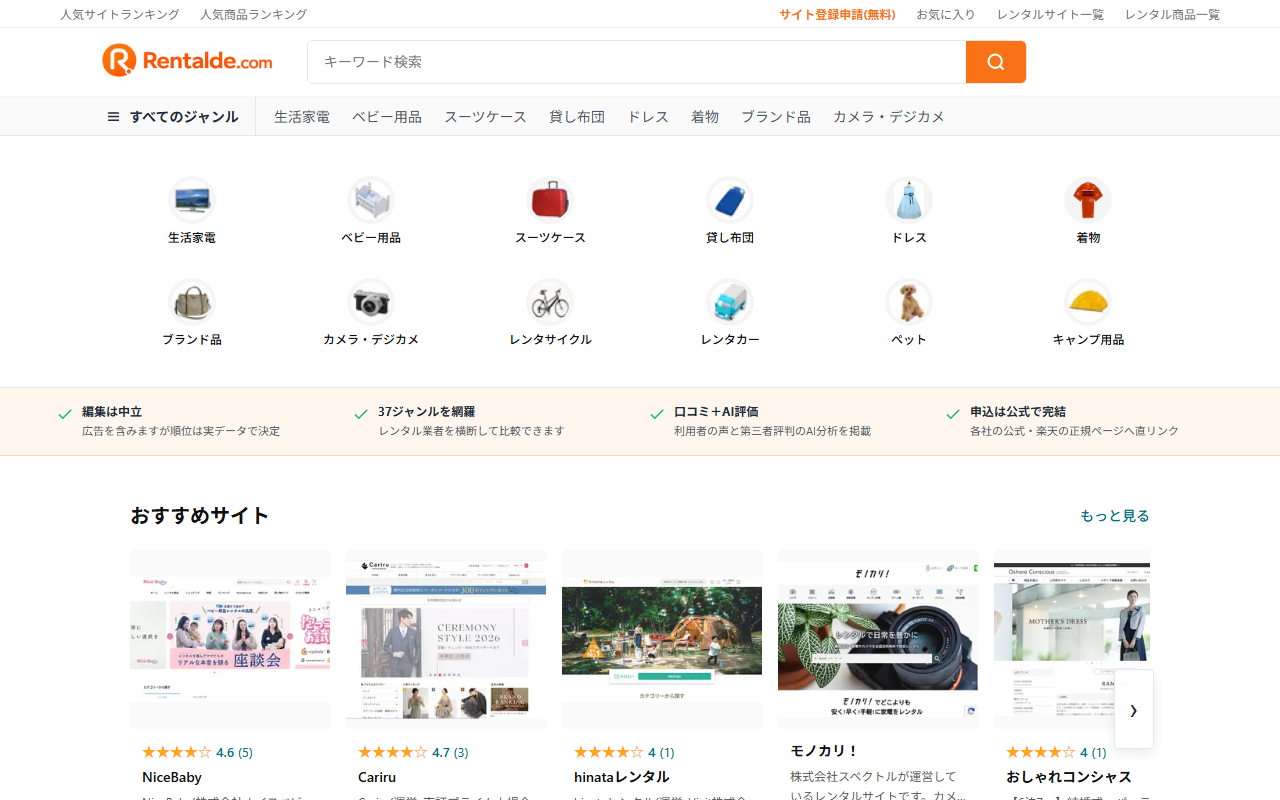Open カメラ・デジカメ in the navigation bar
This screenshot has width=1280, height=800.
[889, 117]
